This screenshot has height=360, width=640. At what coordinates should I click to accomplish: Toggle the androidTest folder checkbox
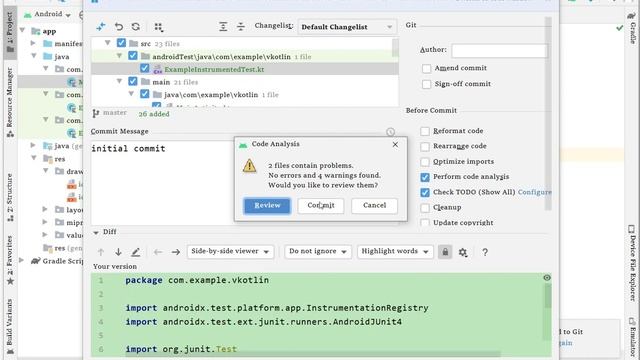(x=133, y=56)
